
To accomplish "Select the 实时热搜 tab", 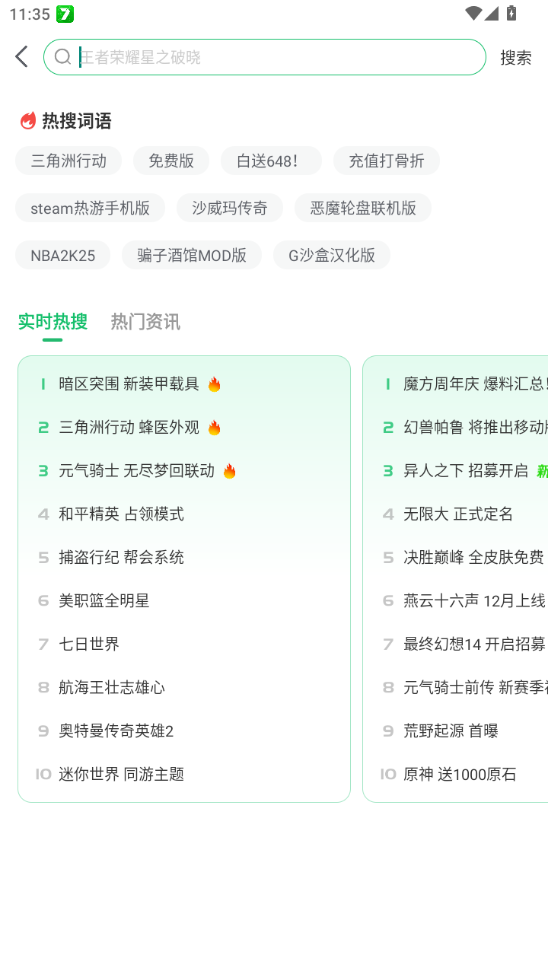I will (x=52, y=322).
